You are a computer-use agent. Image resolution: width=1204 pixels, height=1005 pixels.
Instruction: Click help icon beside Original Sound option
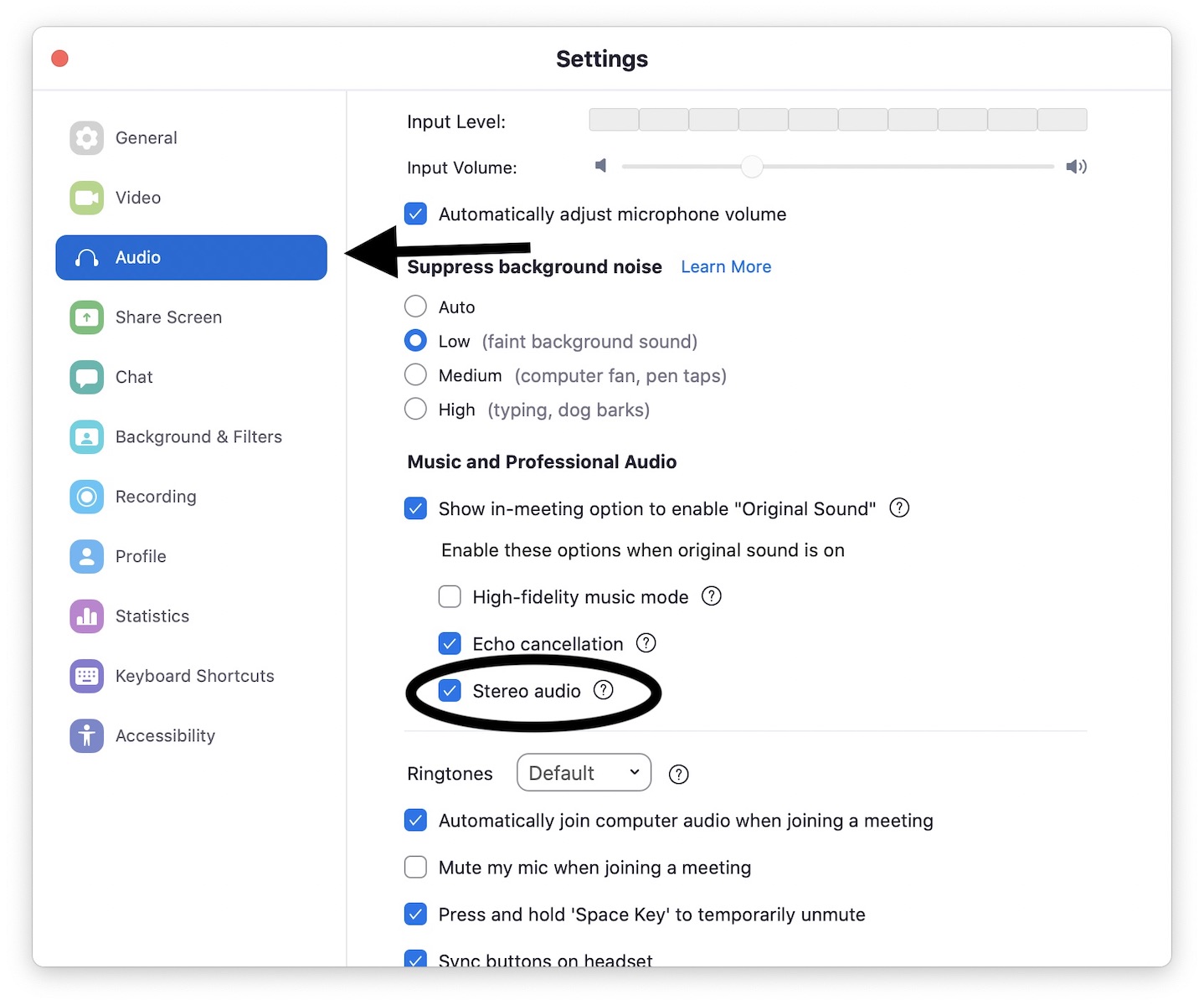coord(899,508)
